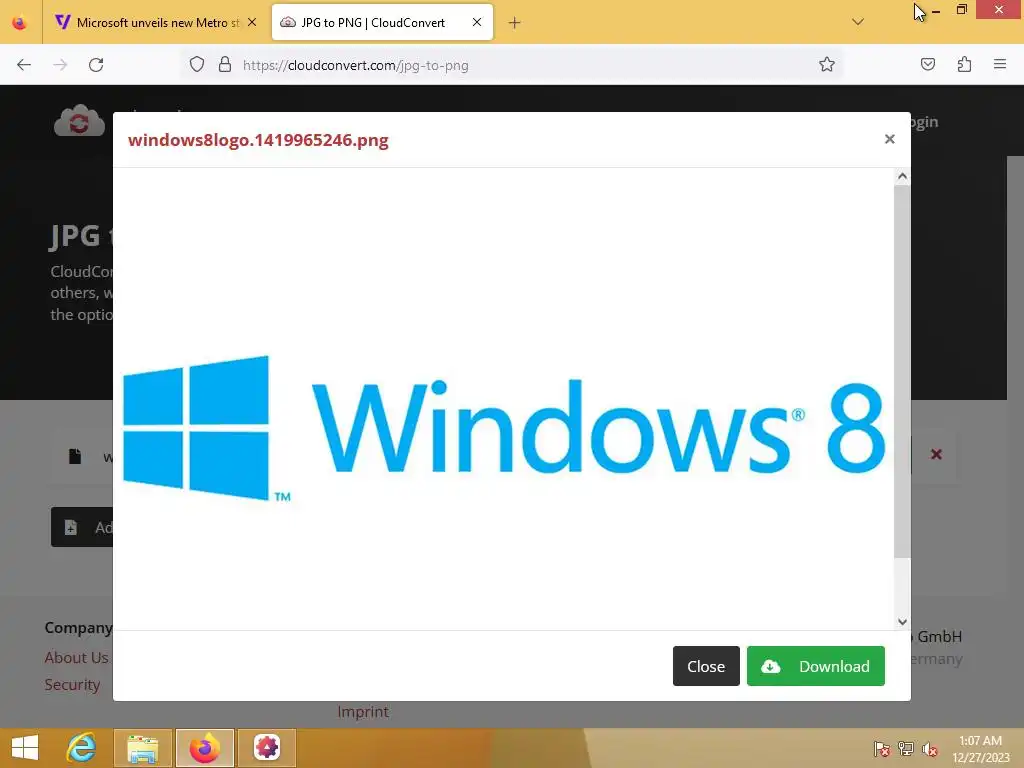
Task: Go back to the previous page
Action: point(24,65)
